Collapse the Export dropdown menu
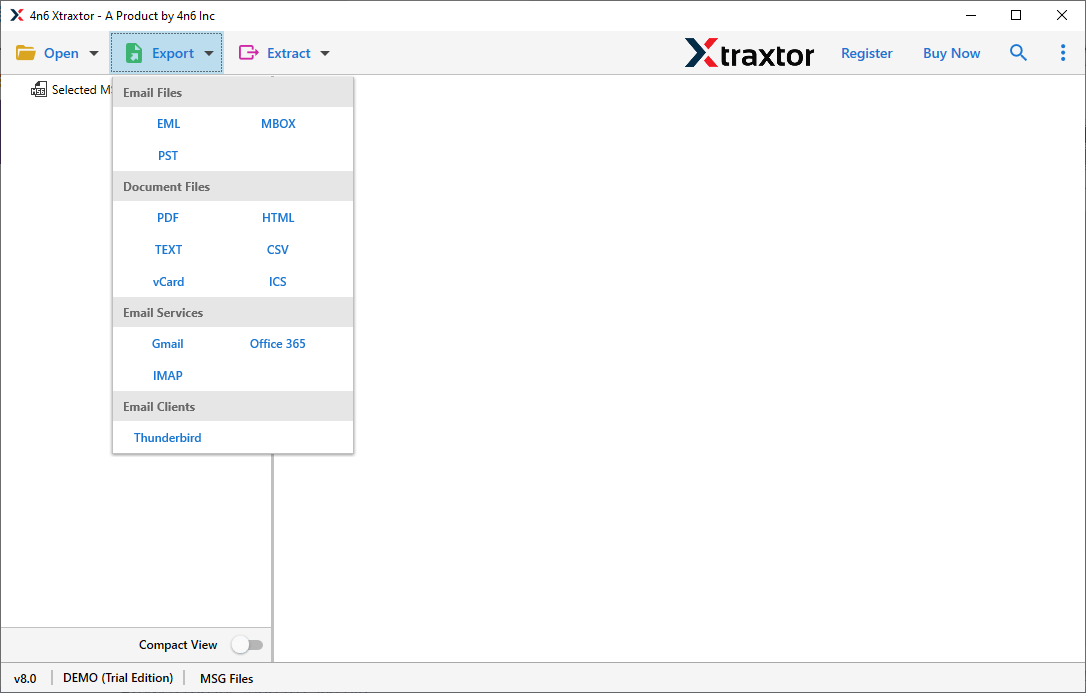 [x=209, y=53]
